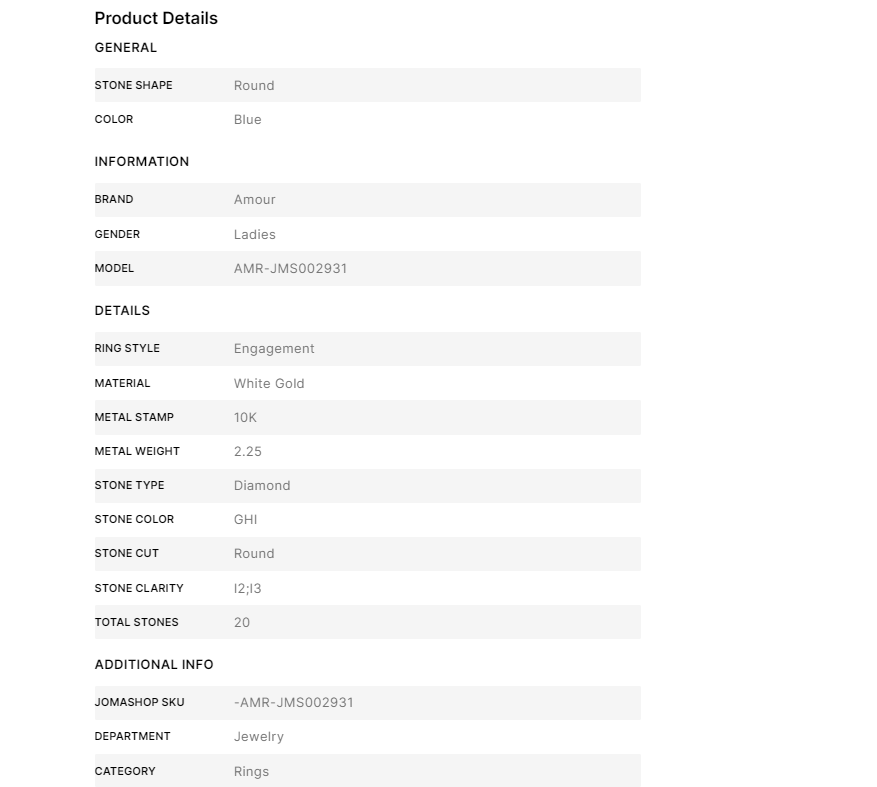Click the Total Stones value 20
The width and height of the screenshot is (877, 787).
pyautogui.click(x=242, y=623)
